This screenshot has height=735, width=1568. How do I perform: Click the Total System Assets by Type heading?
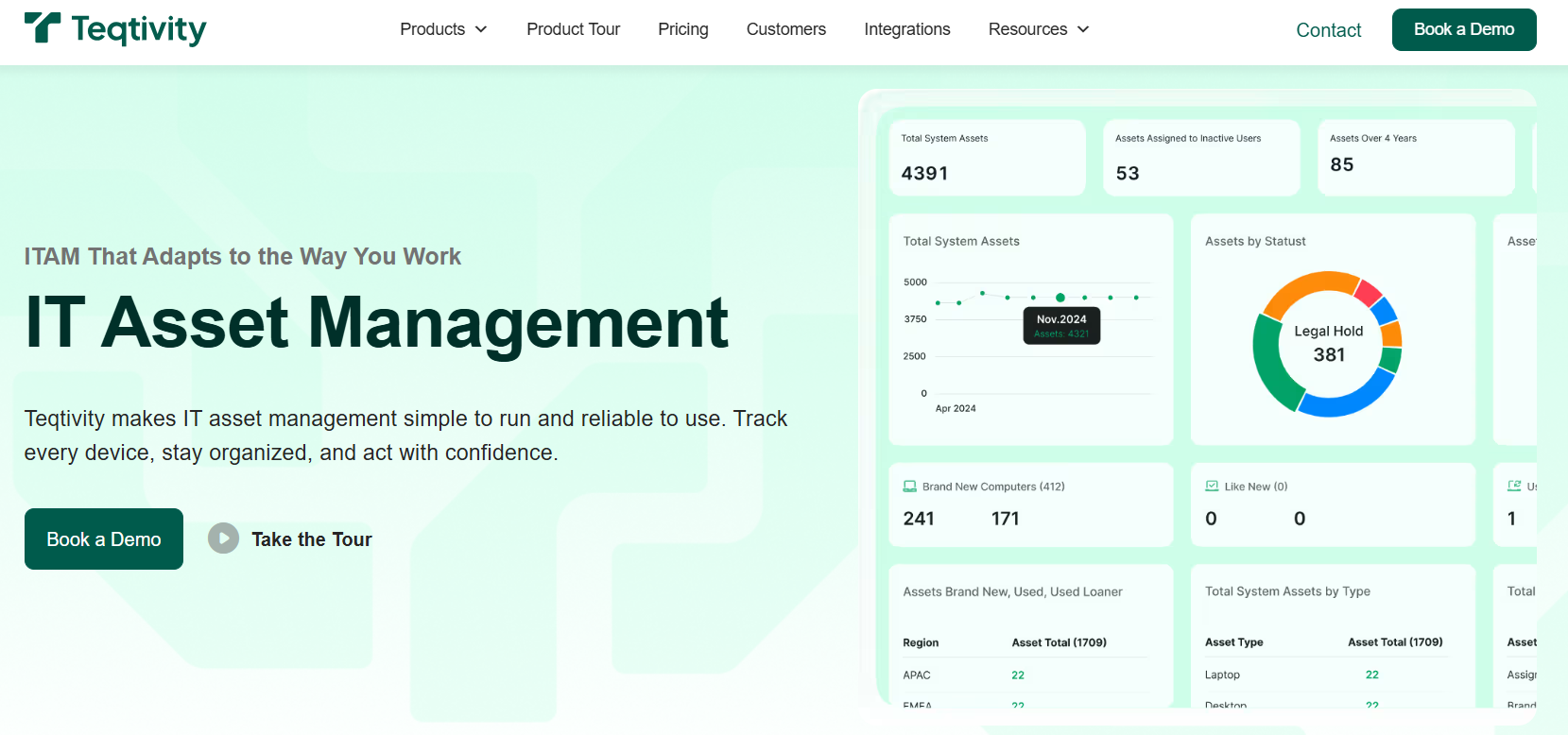pyautogui.click(x=1287, y=591)
